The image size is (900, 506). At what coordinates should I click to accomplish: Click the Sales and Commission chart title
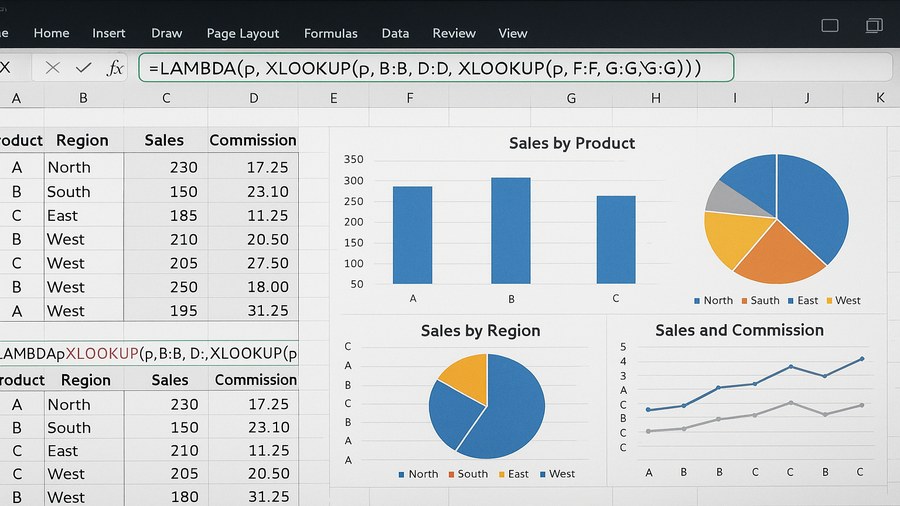coord(739,330)
